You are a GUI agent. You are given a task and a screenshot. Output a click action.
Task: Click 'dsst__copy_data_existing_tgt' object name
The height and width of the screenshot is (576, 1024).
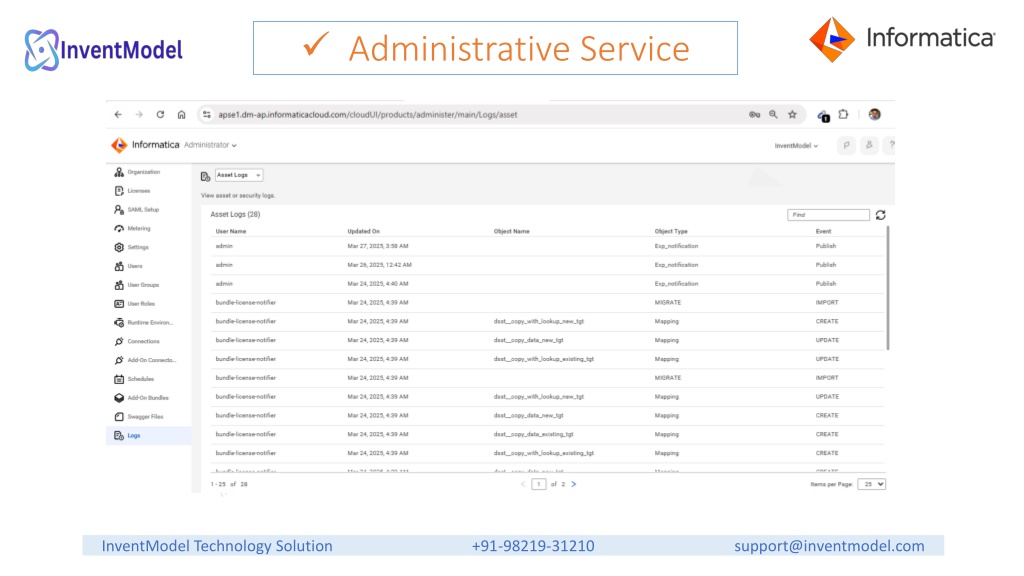(x=534, y=434)
